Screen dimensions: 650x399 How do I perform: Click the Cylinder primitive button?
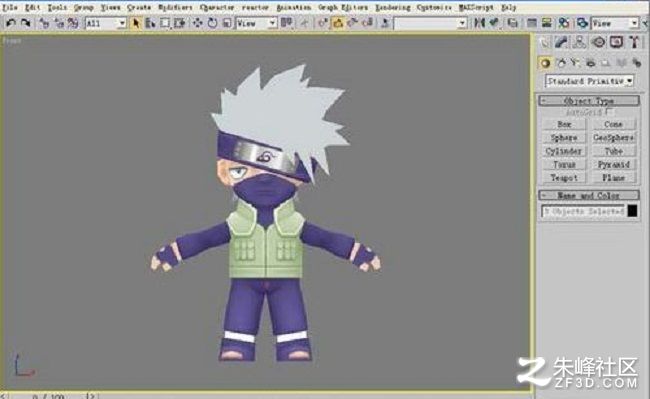(x=564, y=151)
